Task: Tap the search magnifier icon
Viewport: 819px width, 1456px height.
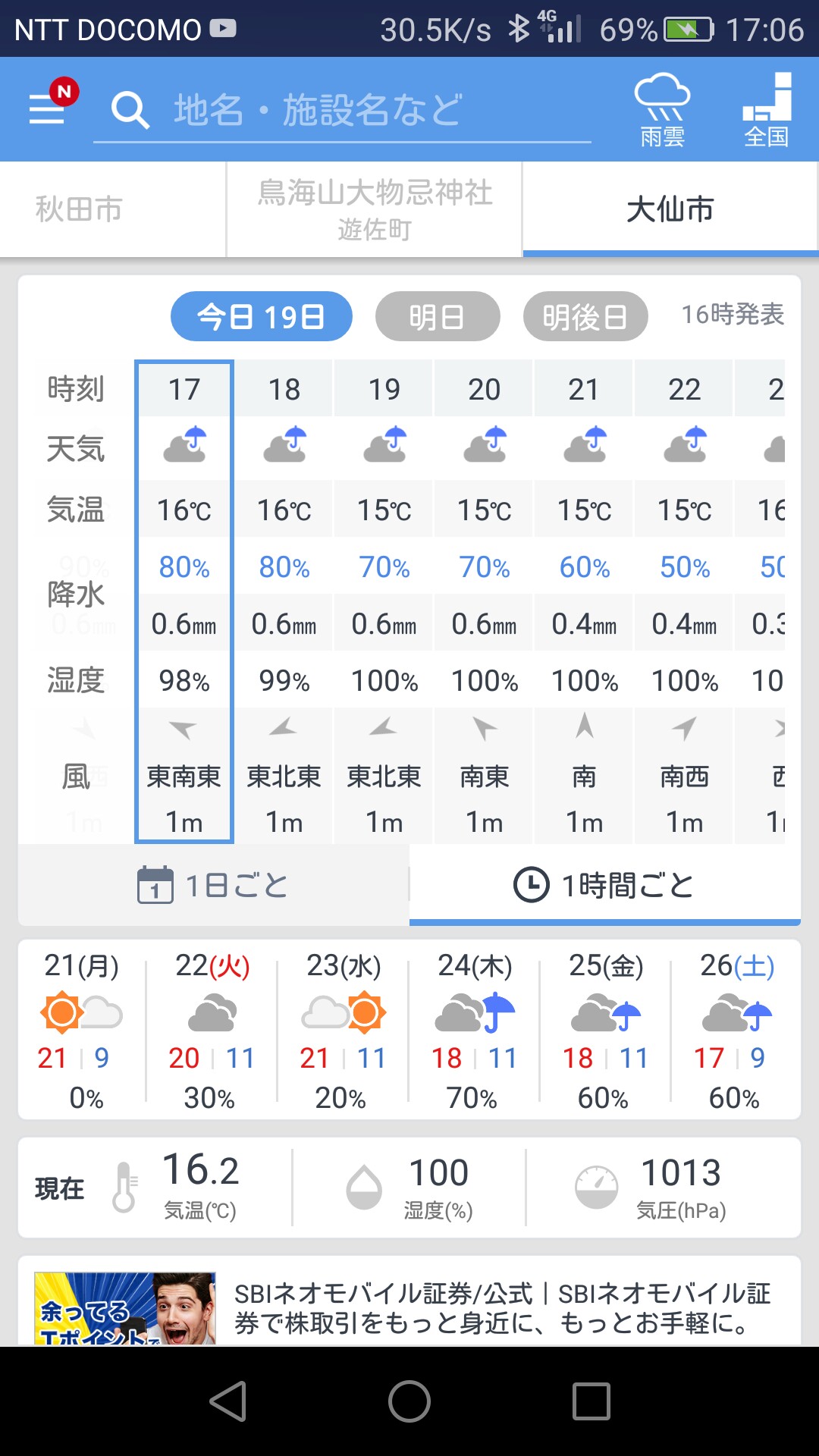Action: (130, 111)
